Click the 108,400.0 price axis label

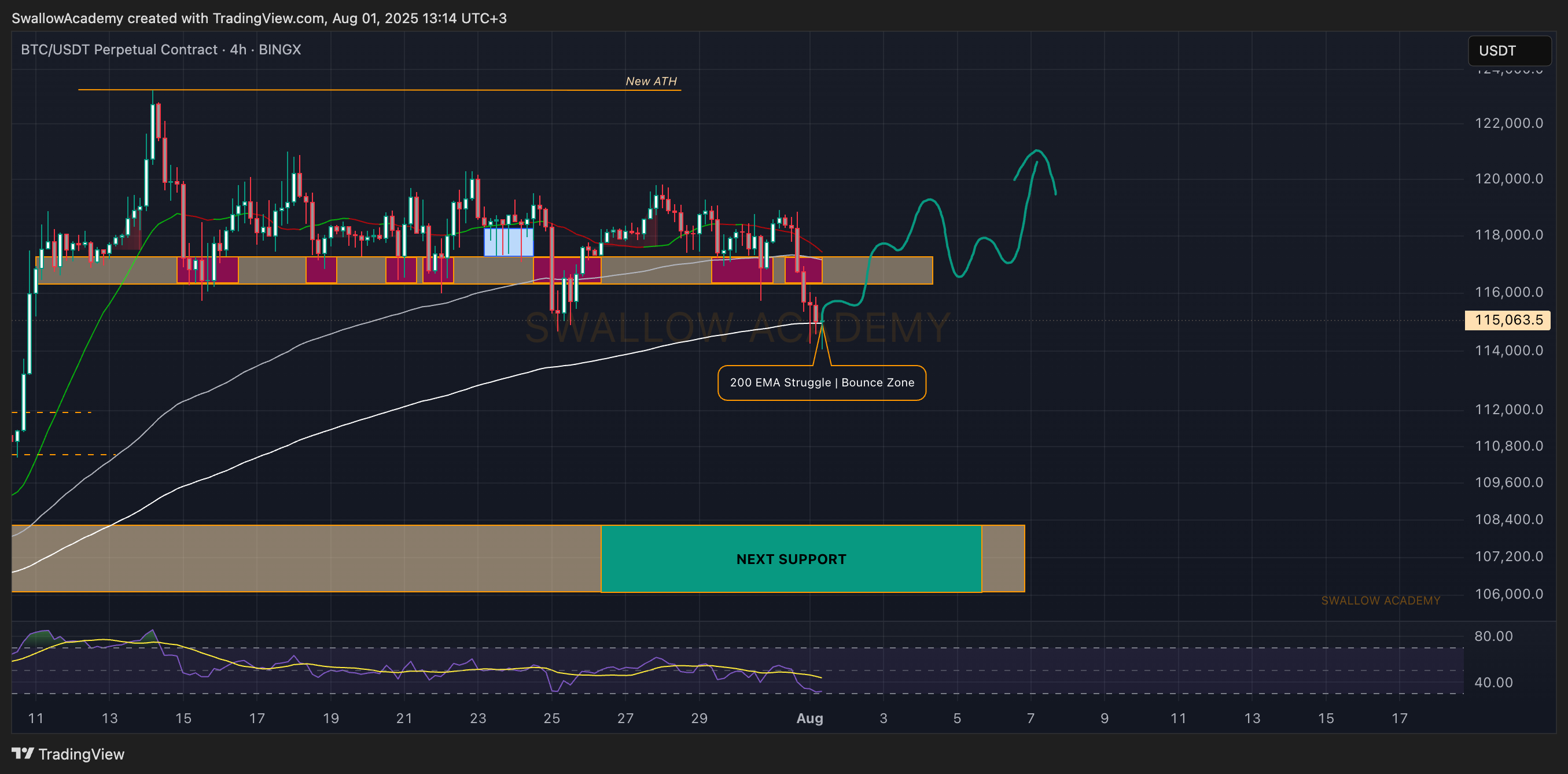click(x=1508, y=519)
